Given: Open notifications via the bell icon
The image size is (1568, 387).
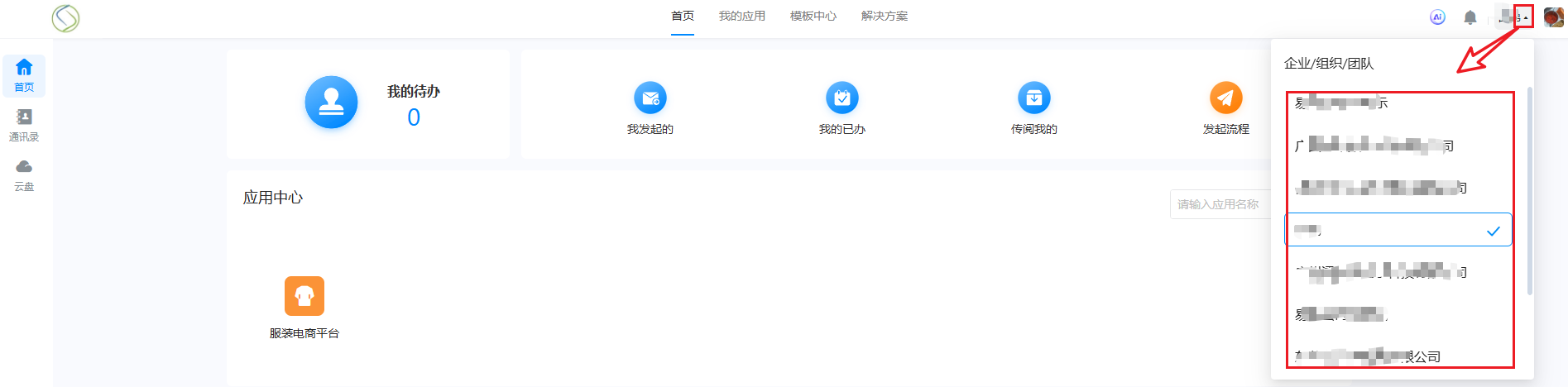Looking at the screenshot, I should click(x=1470, y=17).
